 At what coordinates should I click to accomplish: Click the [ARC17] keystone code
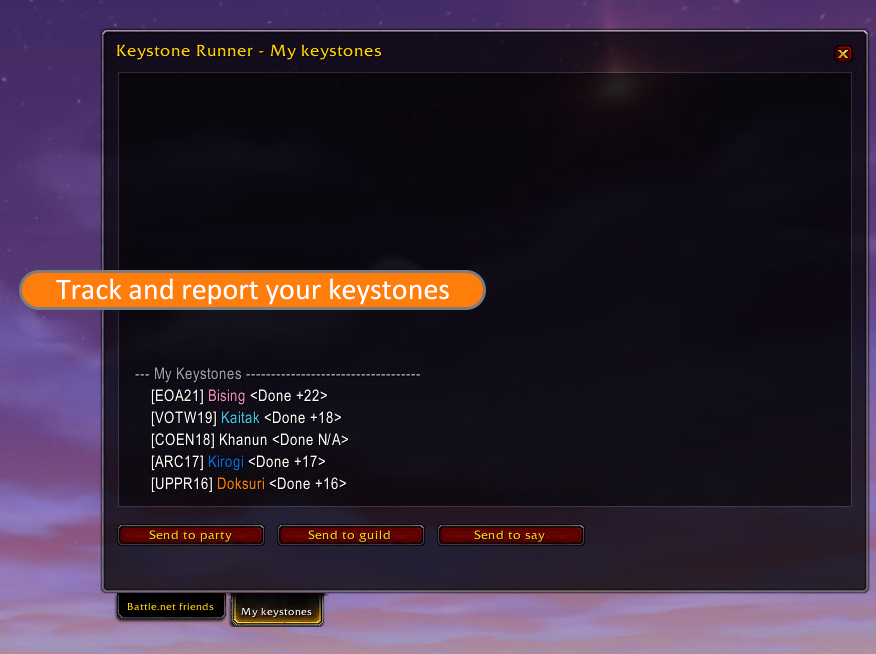[177, 462]
